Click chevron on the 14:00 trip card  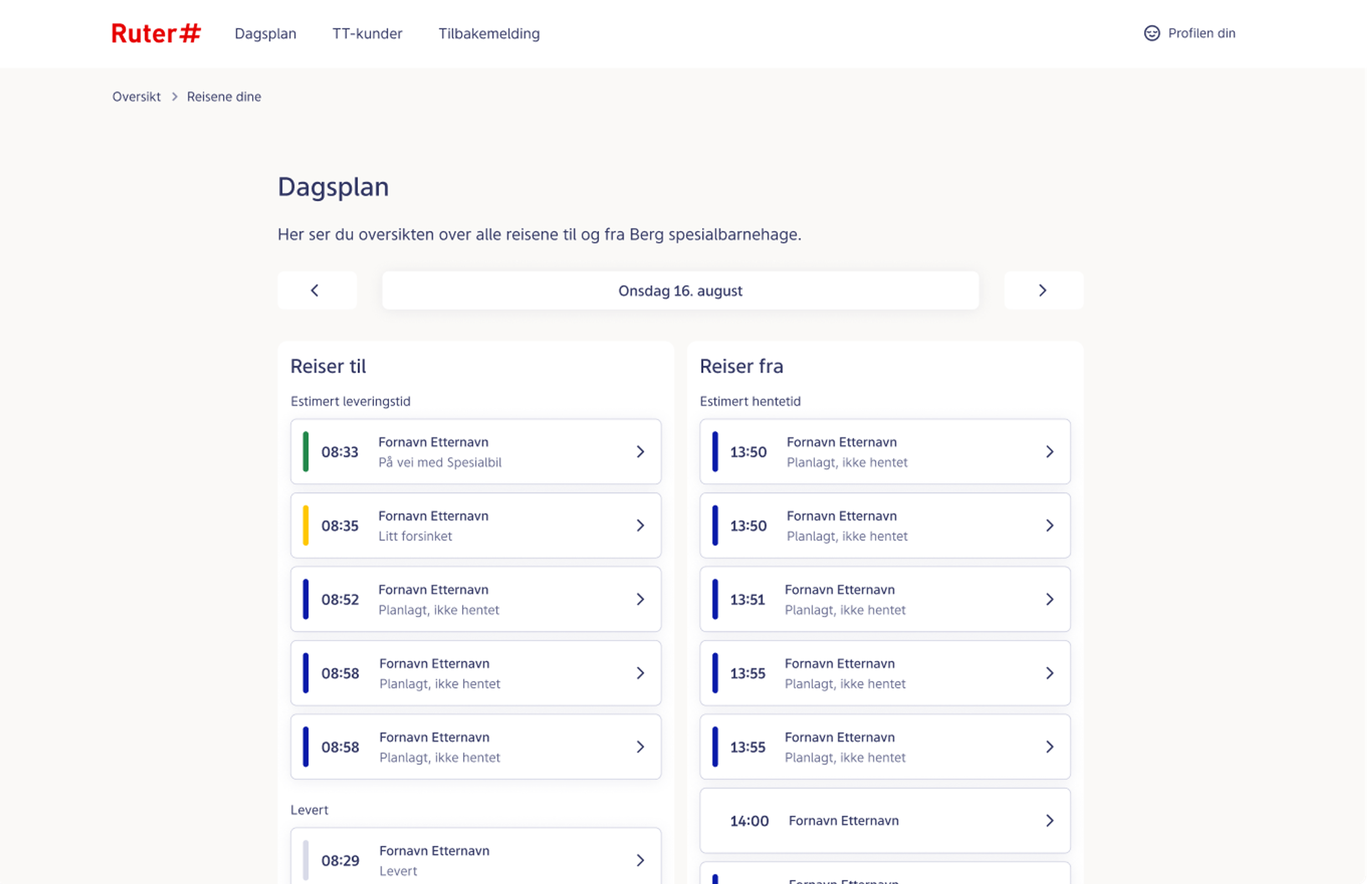(x=1049, y=820)
